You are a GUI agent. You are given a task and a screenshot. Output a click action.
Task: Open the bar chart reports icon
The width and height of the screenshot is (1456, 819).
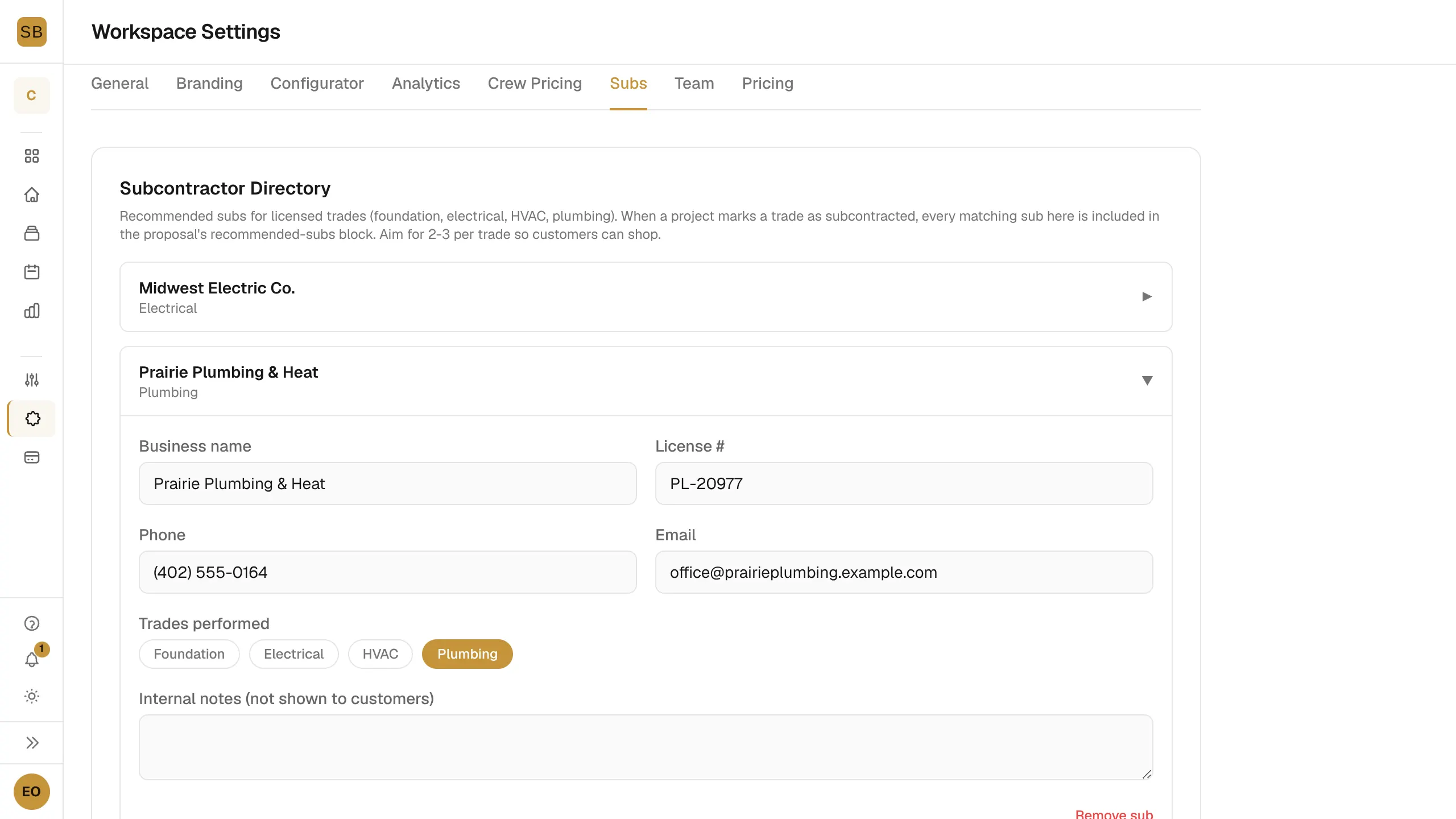(32, 311)
